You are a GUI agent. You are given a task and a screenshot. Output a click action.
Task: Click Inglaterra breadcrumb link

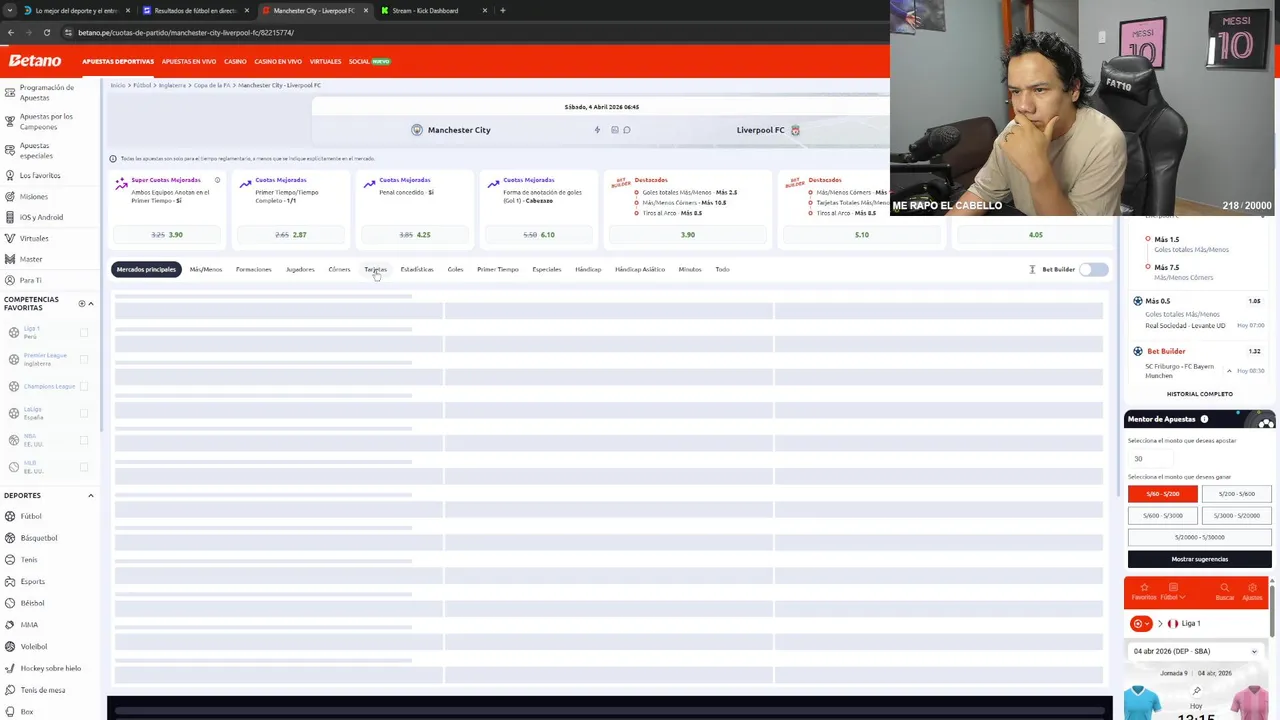(x=172, y=85)
